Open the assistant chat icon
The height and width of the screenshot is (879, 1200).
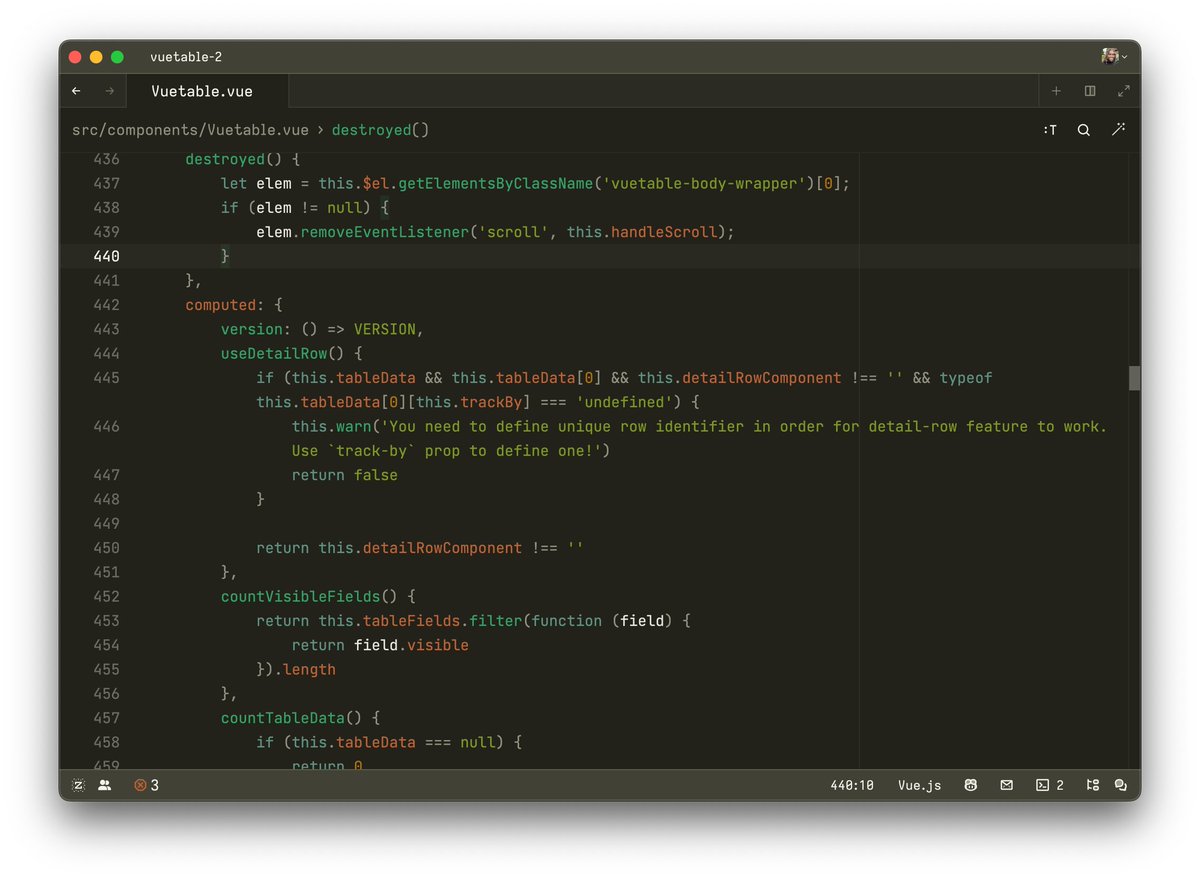1120,785
